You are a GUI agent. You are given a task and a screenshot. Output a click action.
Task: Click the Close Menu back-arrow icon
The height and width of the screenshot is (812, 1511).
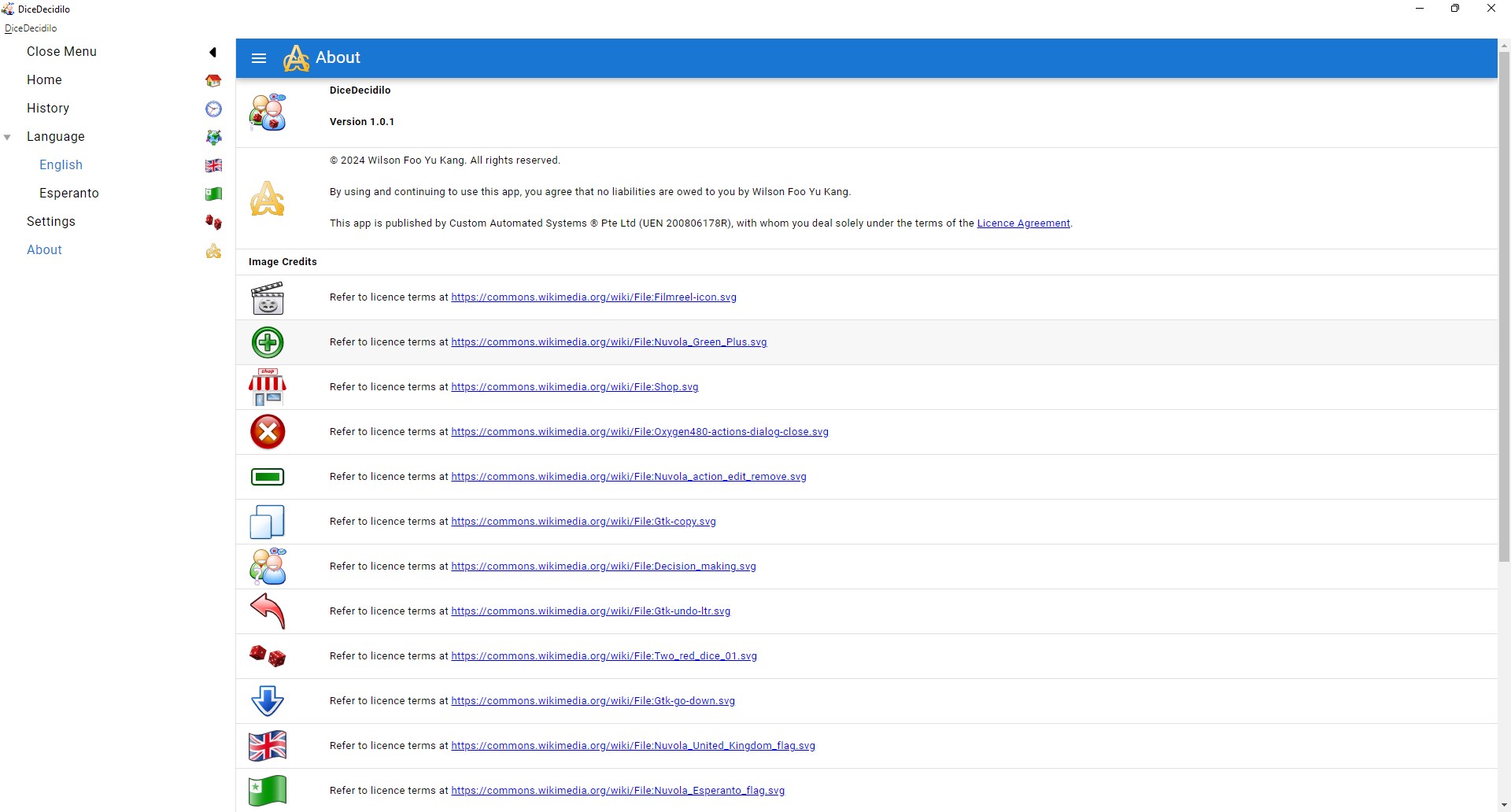tap(212, 52)
